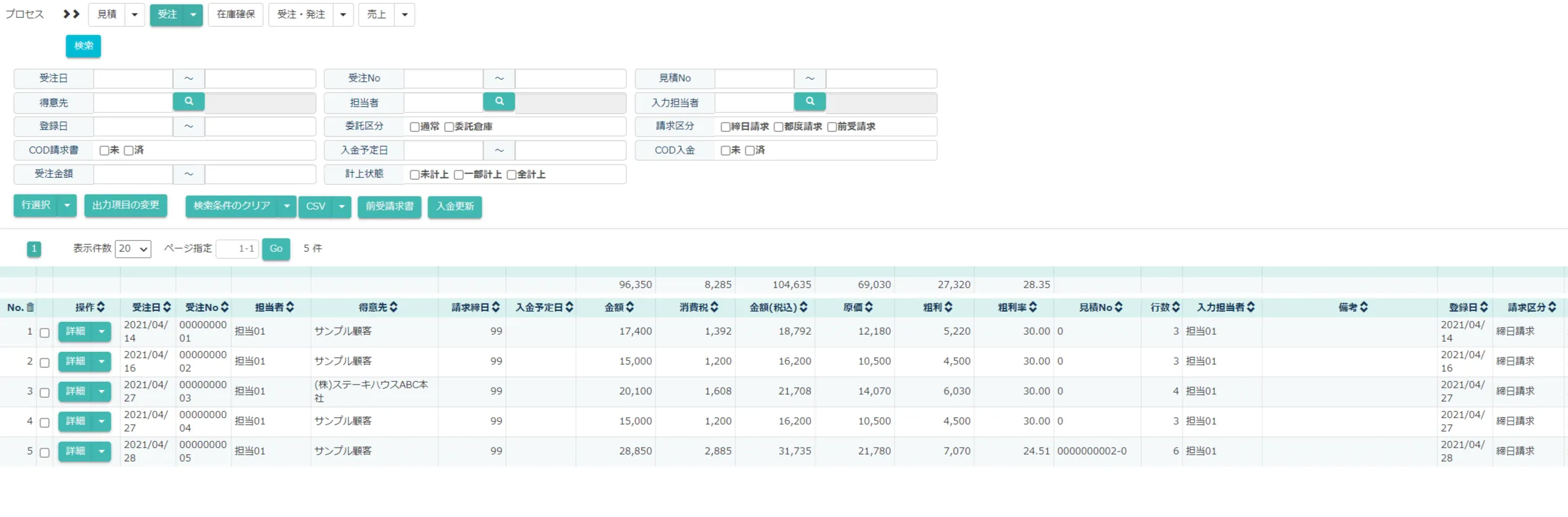Expand the 行選択 dropdown arrow
This screenshot has width=1568, height=517.
67,205
